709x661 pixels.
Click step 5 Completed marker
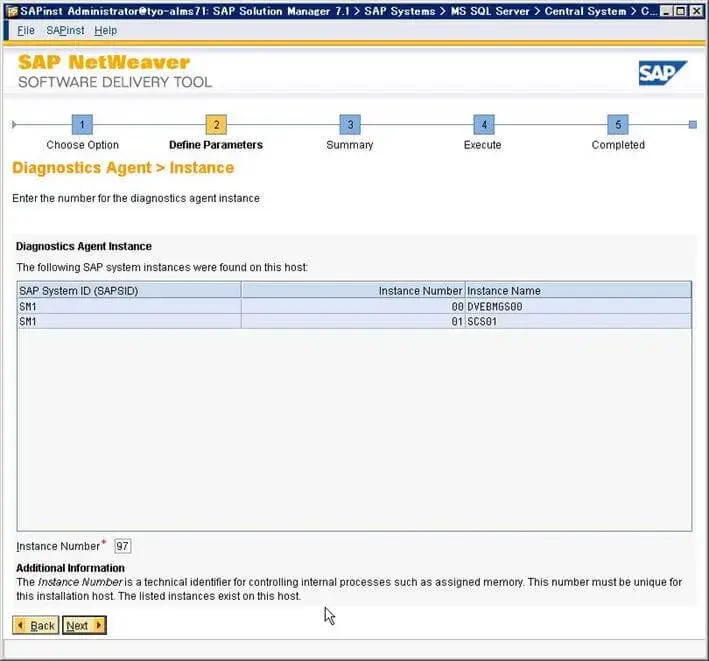click(618, 125)
